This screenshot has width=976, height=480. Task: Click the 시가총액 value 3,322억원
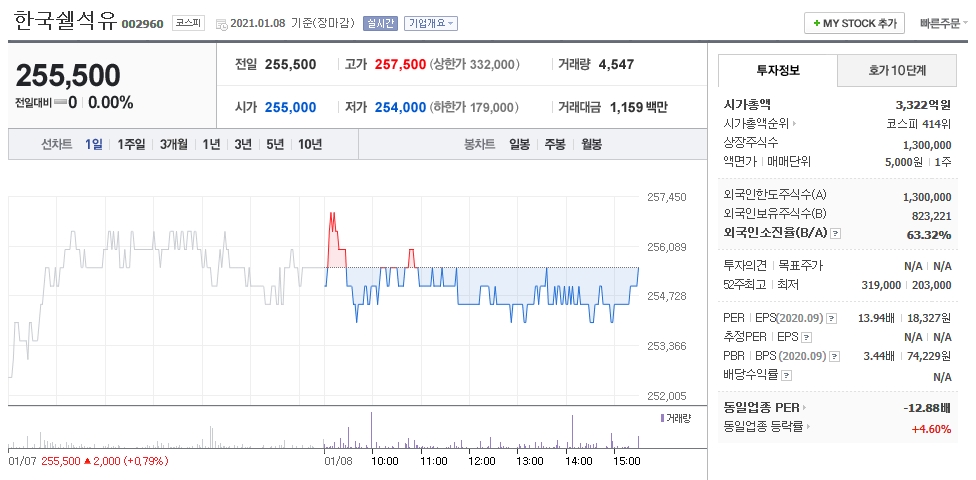[x=923, y=105]
